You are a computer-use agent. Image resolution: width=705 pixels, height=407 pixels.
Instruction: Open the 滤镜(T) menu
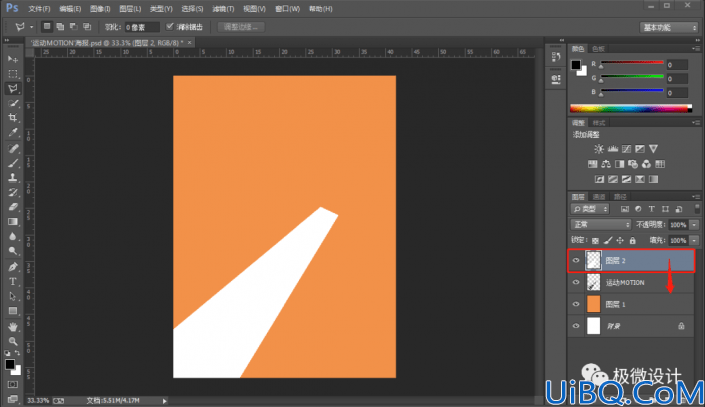[223, 9]
